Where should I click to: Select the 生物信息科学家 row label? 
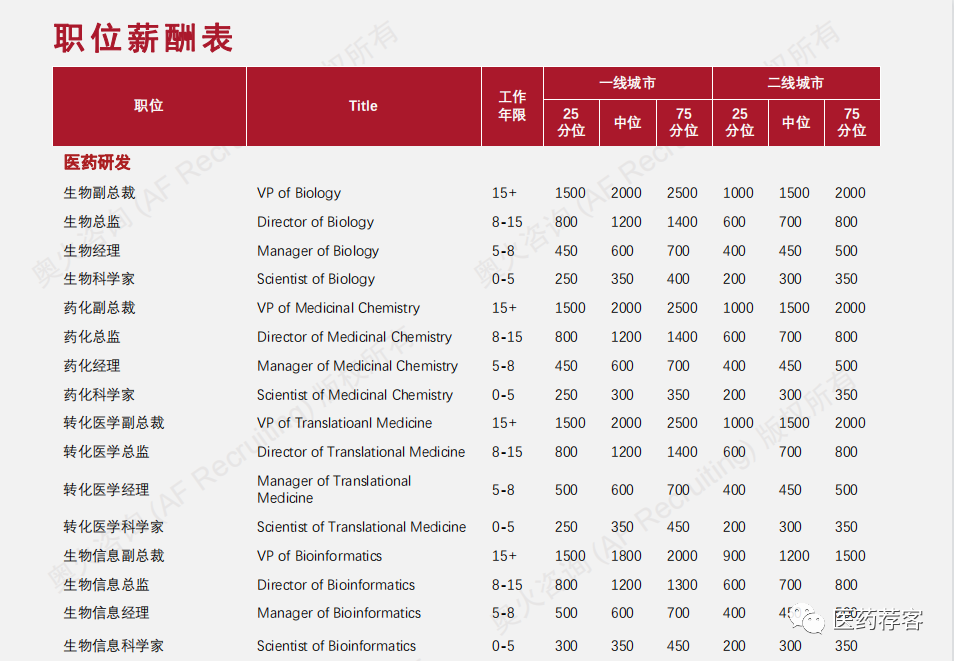coord(114,646)
